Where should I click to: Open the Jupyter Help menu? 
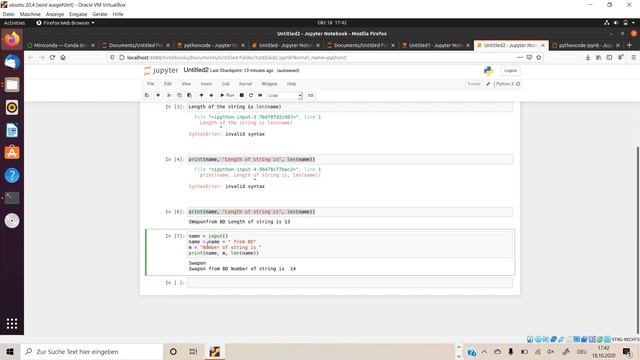tap(291, 84)
